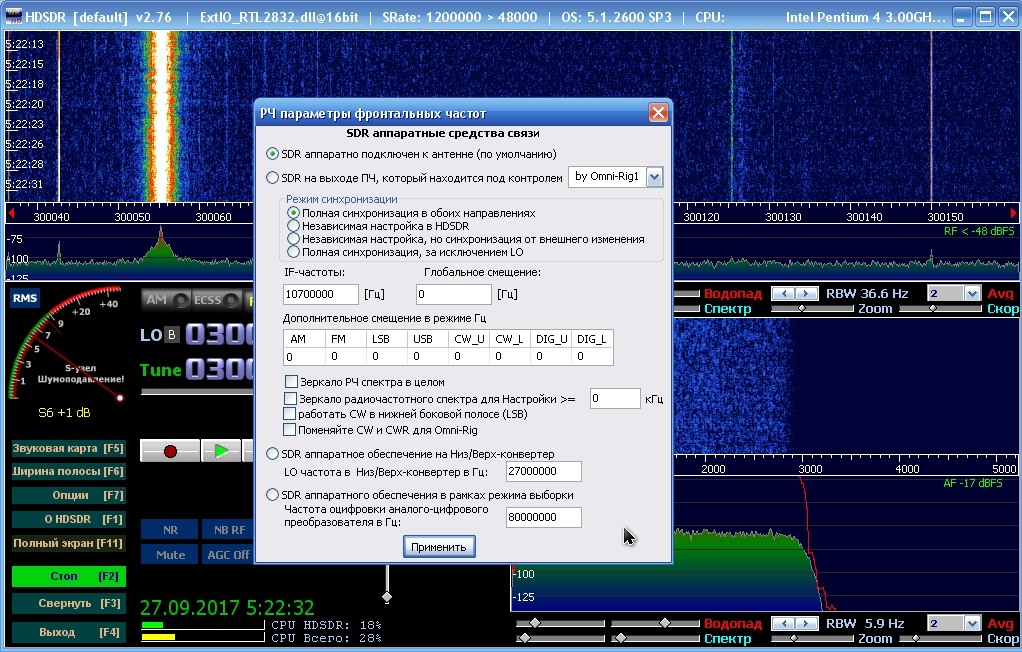This screenshot has height=652, width=1022.
Task: Increase RBW 36.6 Hz with right arrow
Action: [806, 293]
